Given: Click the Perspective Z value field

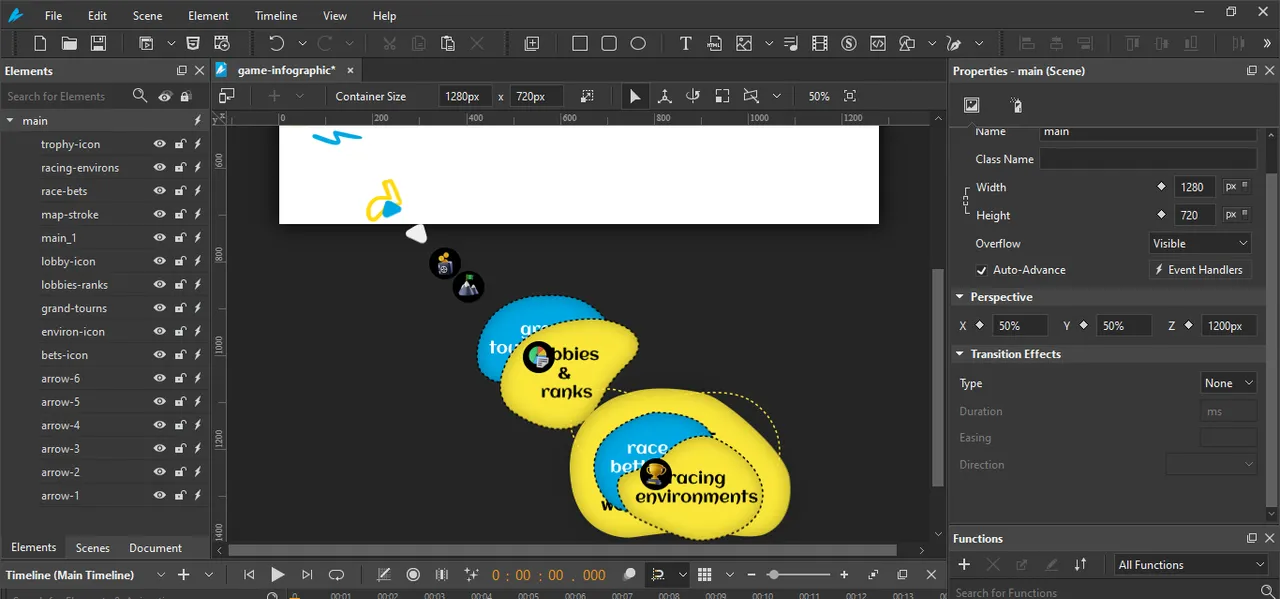Looking at the screenshot, I should (x=1228, y=326).
